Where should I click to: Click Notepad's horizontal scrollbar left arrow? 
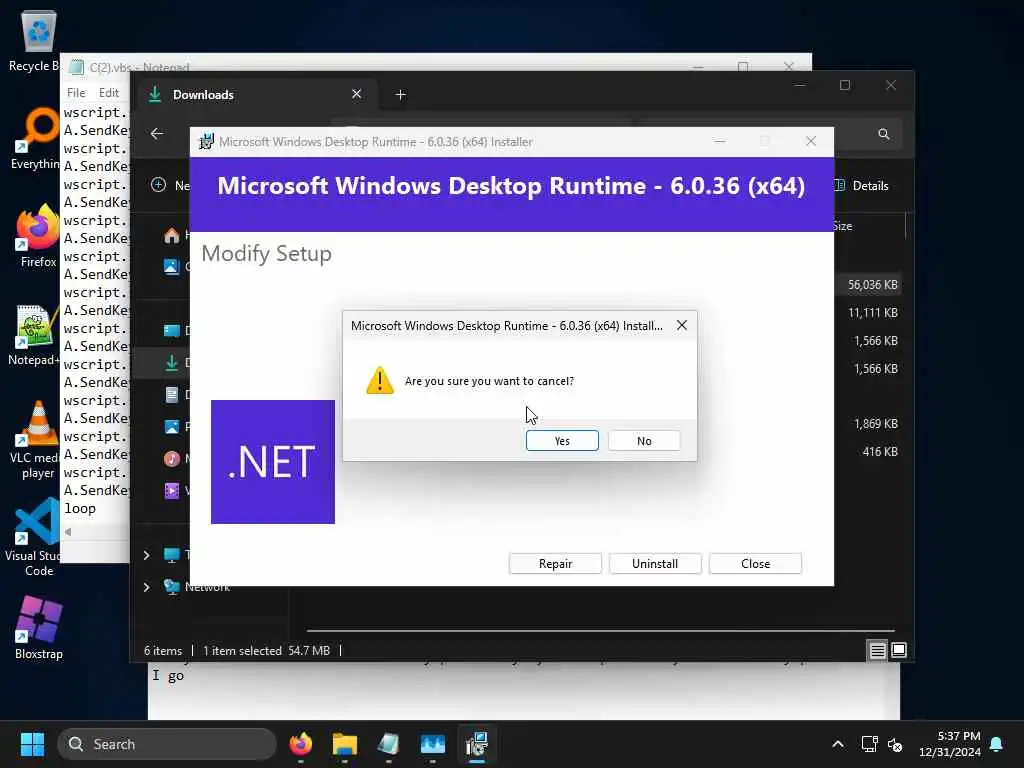click(68, 532)
